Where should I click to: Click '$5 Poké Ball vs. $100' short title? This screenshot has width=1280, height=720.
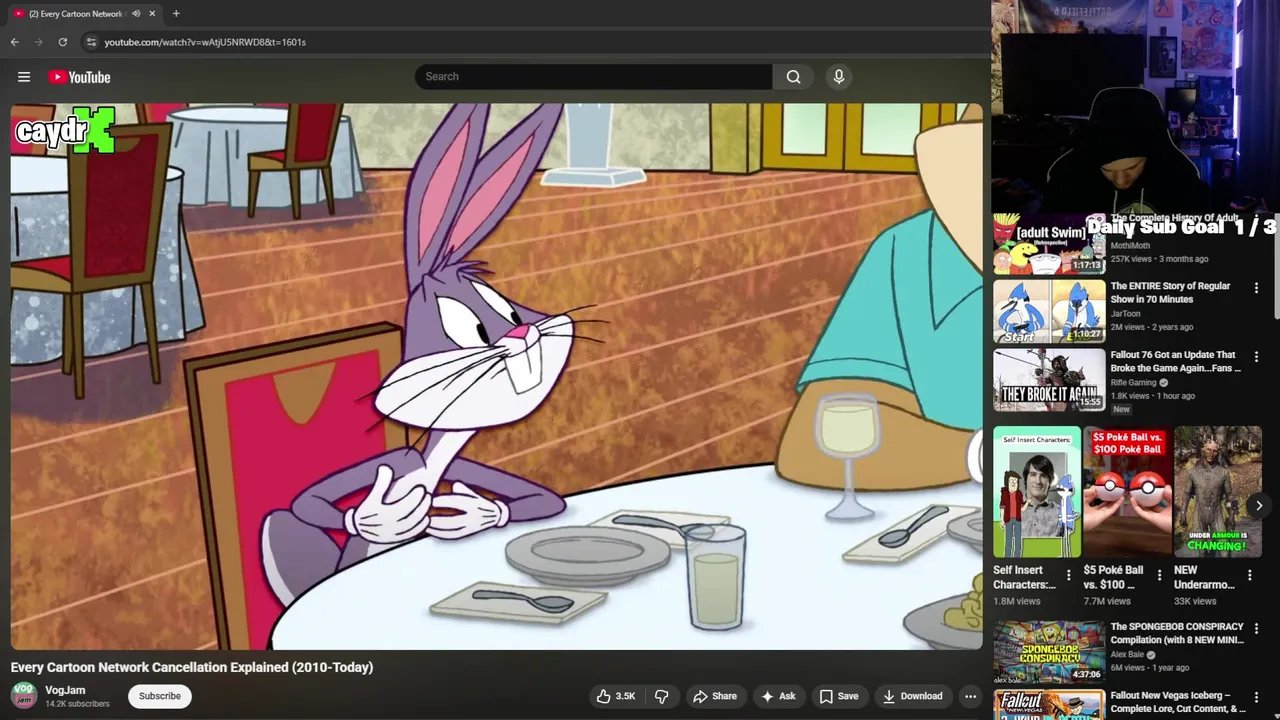(1114, 577)
